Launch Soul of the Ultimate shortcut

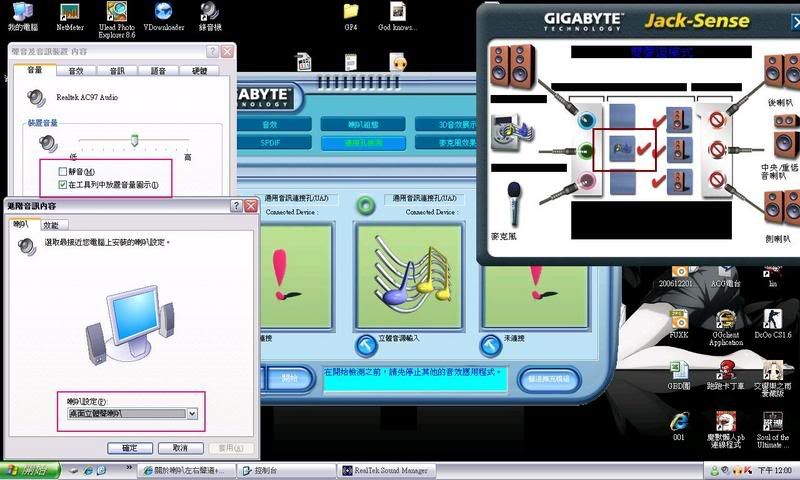point(772,430)
